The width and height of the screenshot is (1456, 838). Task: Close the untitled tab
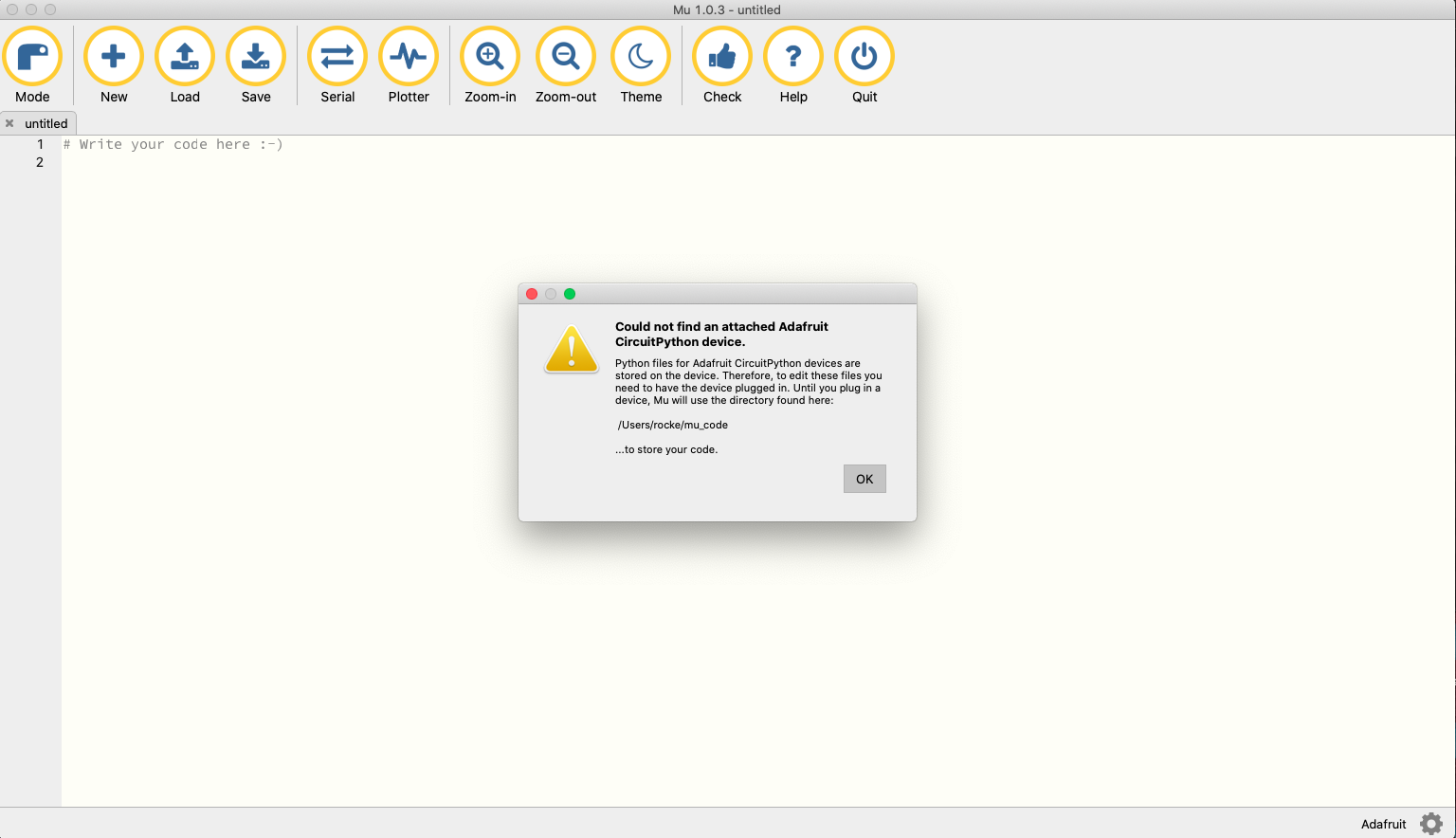[9, 123]
